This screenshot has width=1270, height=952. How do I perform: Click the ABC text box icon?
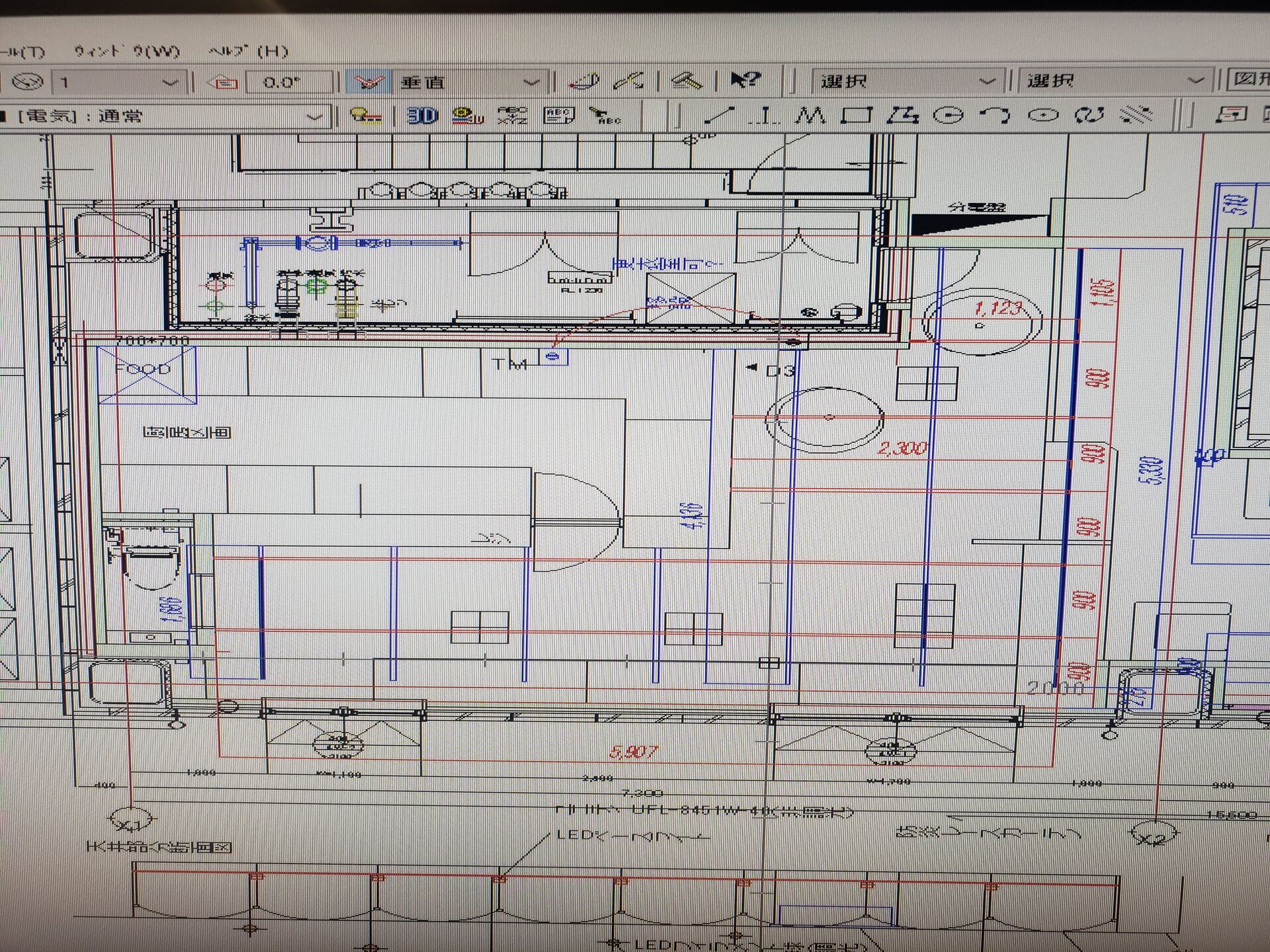point(560,116)
